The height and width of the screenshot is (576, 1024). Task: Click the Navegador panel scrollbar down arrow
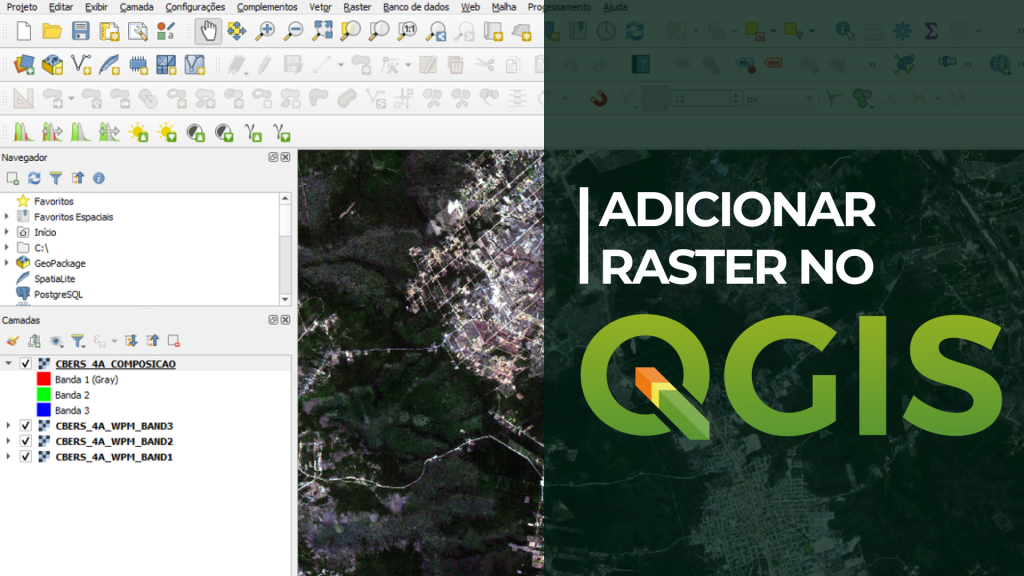coord(285,299)
